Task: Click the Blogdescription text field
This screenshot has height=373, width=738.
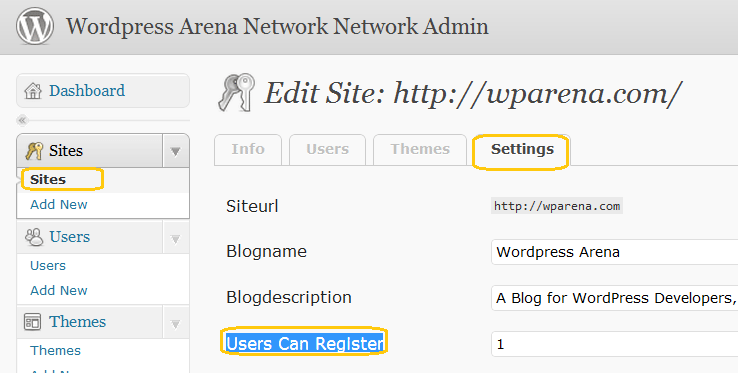Action: (615, 298)
